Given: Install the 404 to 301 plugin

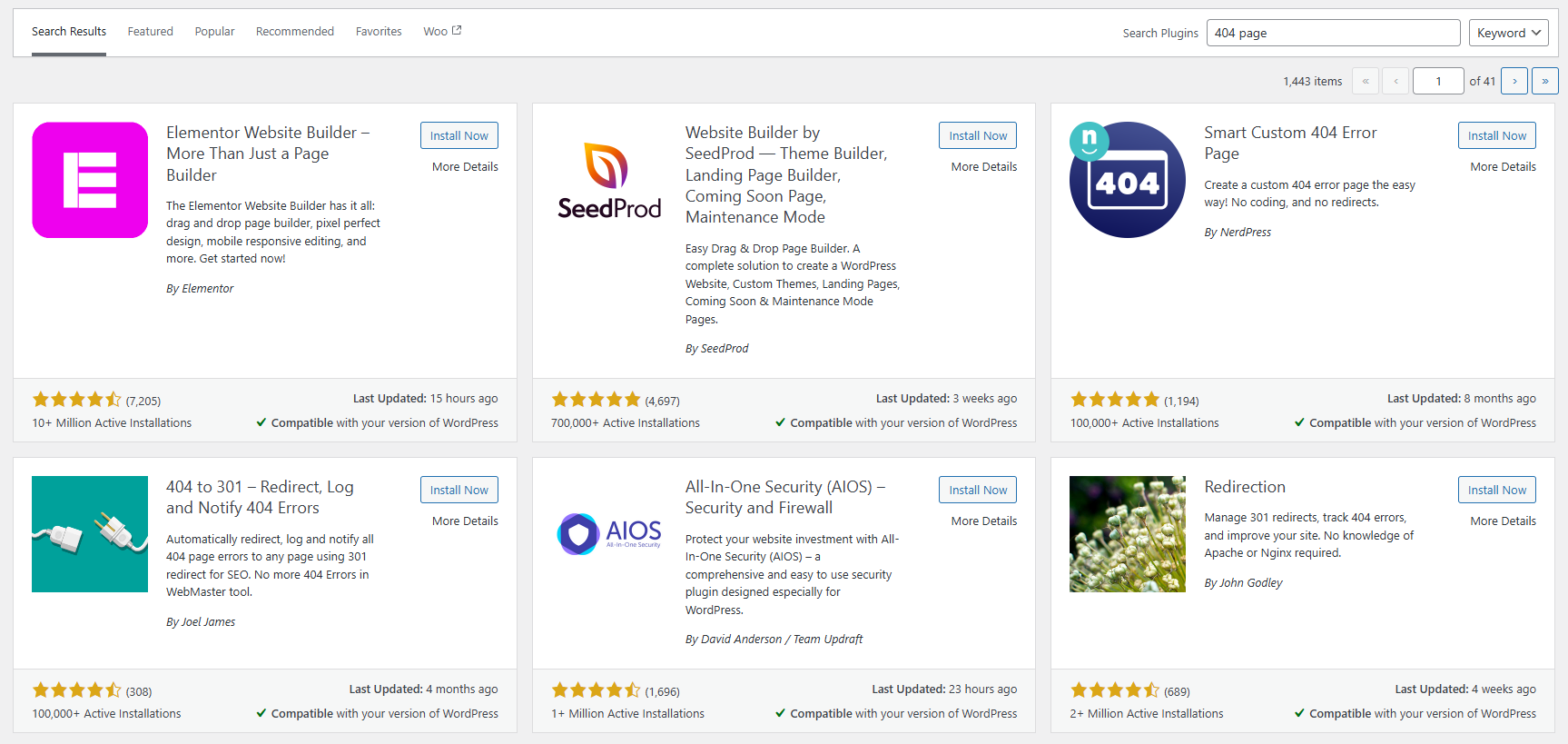Looking at the screenshot, I should point(459,490).
